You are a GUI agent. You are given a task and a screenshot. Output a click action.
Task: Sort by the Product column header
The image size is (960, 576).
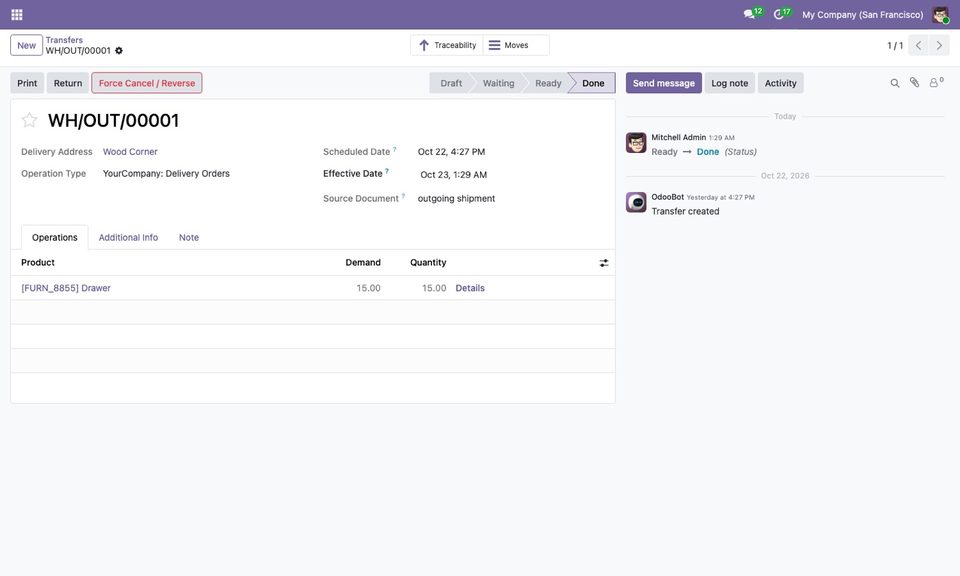(38, 263)
